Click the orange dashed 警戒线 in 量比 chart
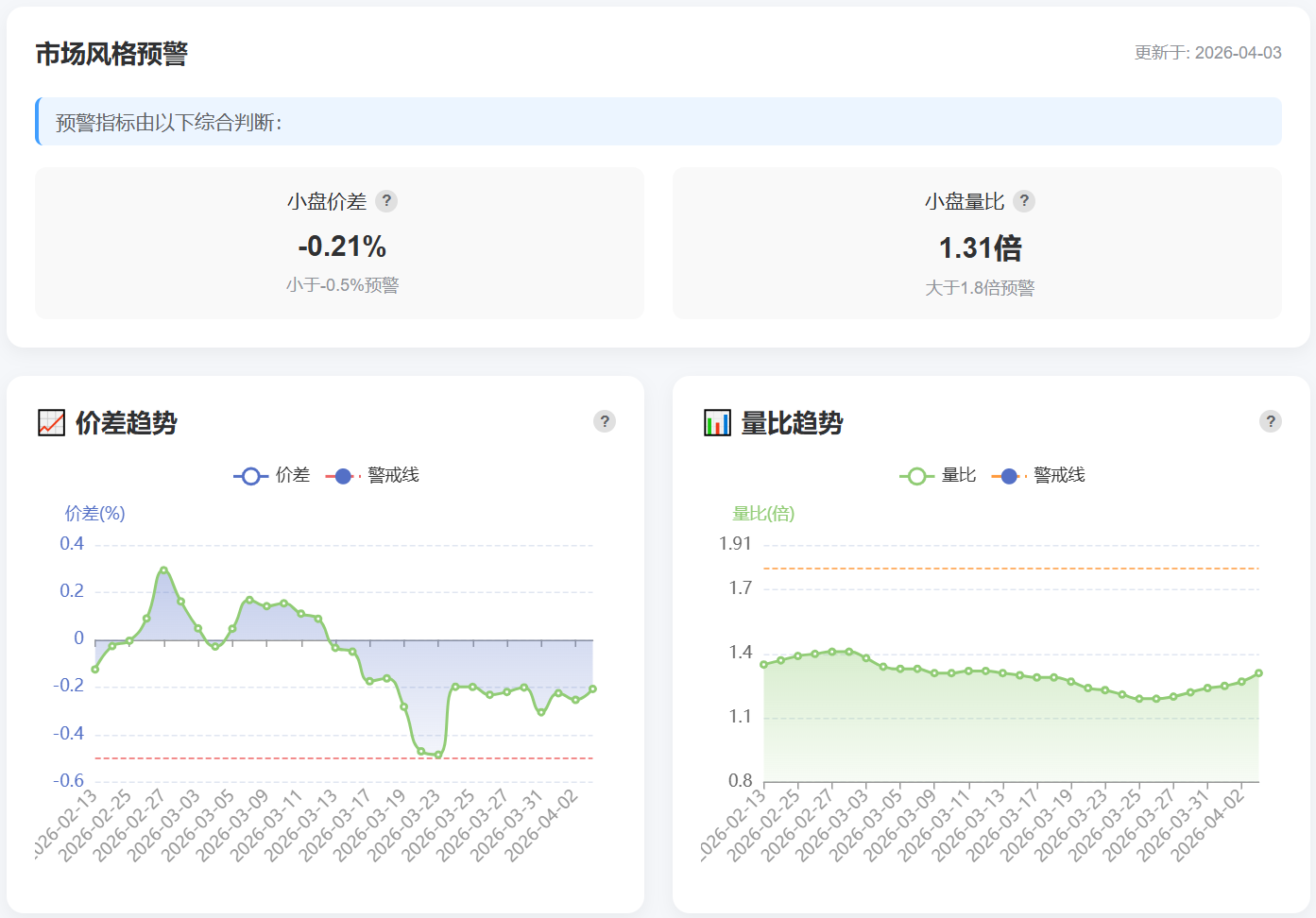This screenshot has height=918, width=1316. pyautogui.click(x=1011, y=569)
